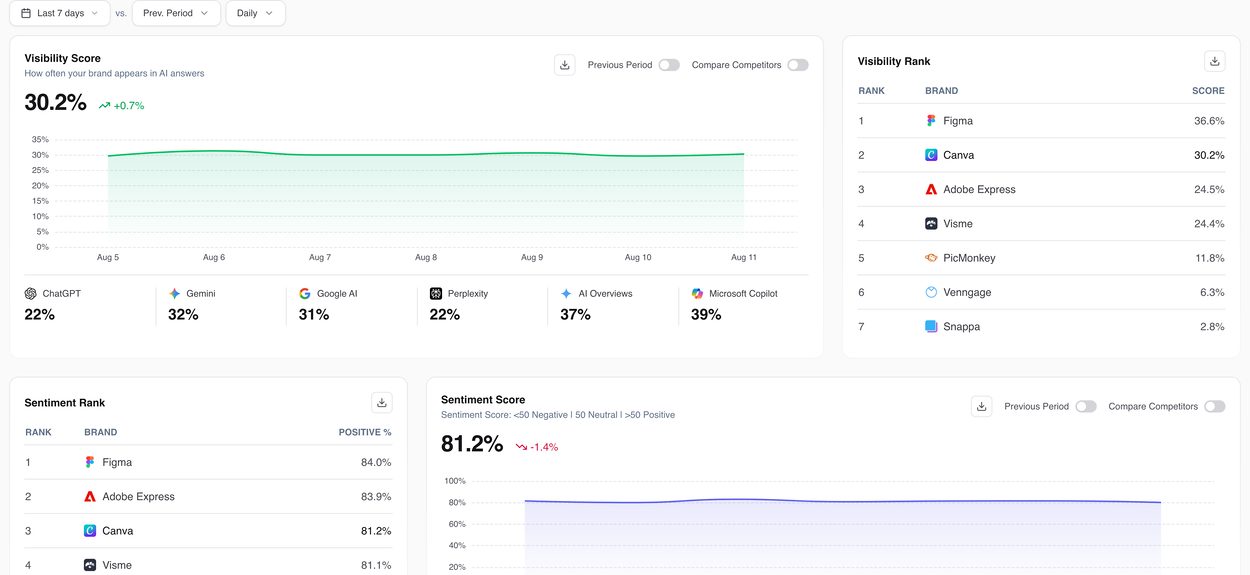The height and width of the screenshot is (575, 1250).
Task: Click Visme logo in Sentiment Rank
Action: 90,565
